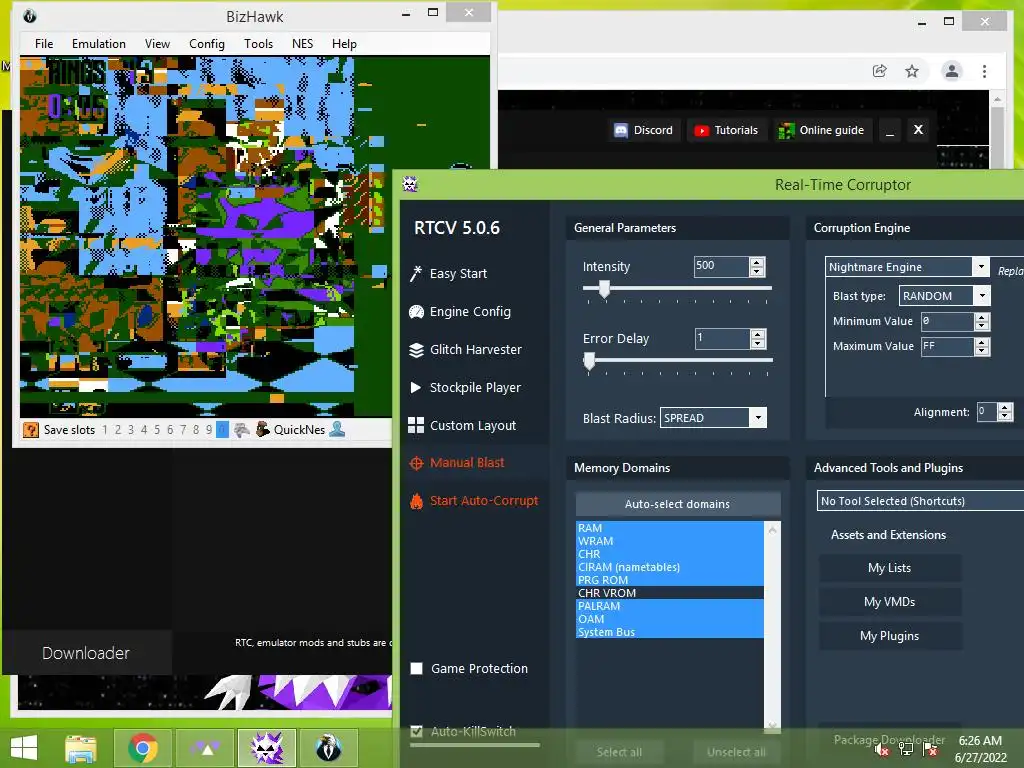Toggle the System Bus domain
The image size is (1024, 768).
pyautogui.click(x=669, y=632)
